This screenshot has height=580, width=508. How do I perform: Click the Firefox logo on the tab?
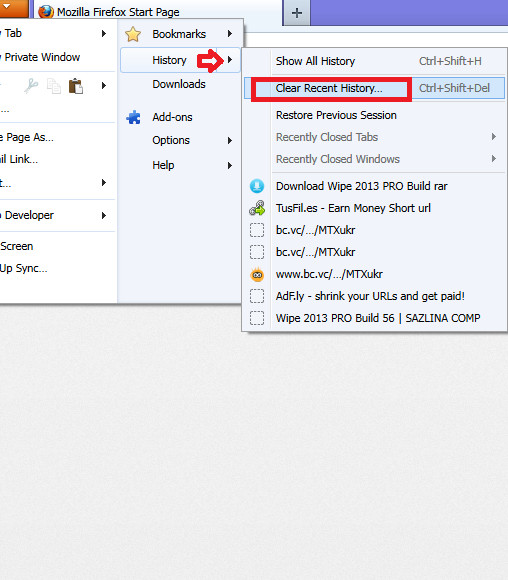[x=46, y=12]
